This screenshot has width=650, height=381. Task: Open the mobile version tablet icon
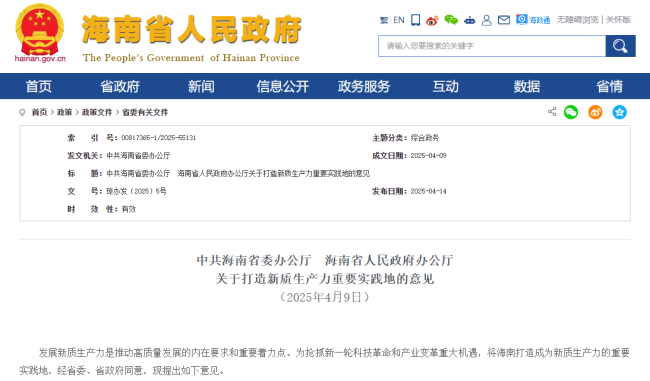415,19
